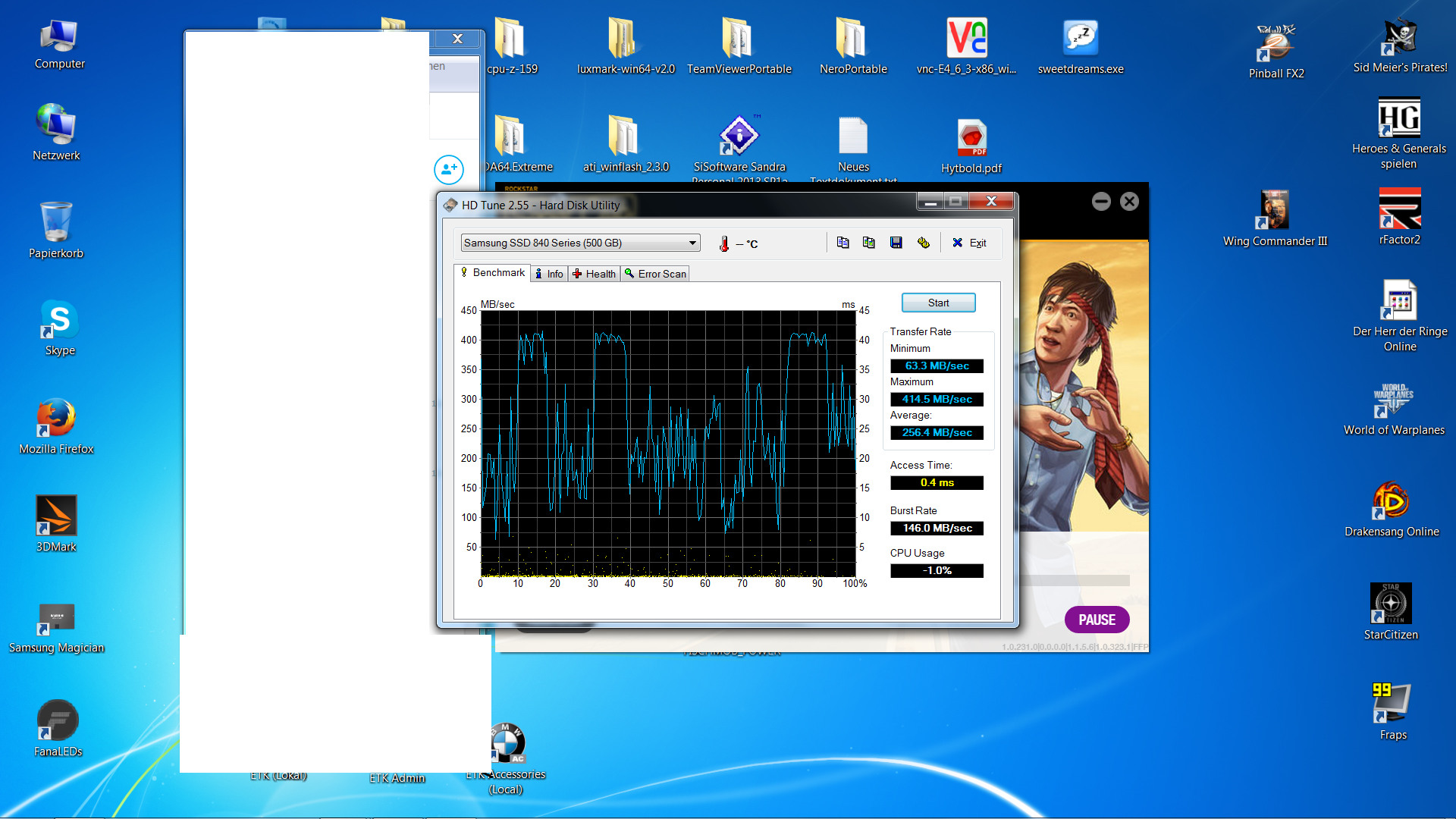Switch to the Info tab

[x=550, y=274]
